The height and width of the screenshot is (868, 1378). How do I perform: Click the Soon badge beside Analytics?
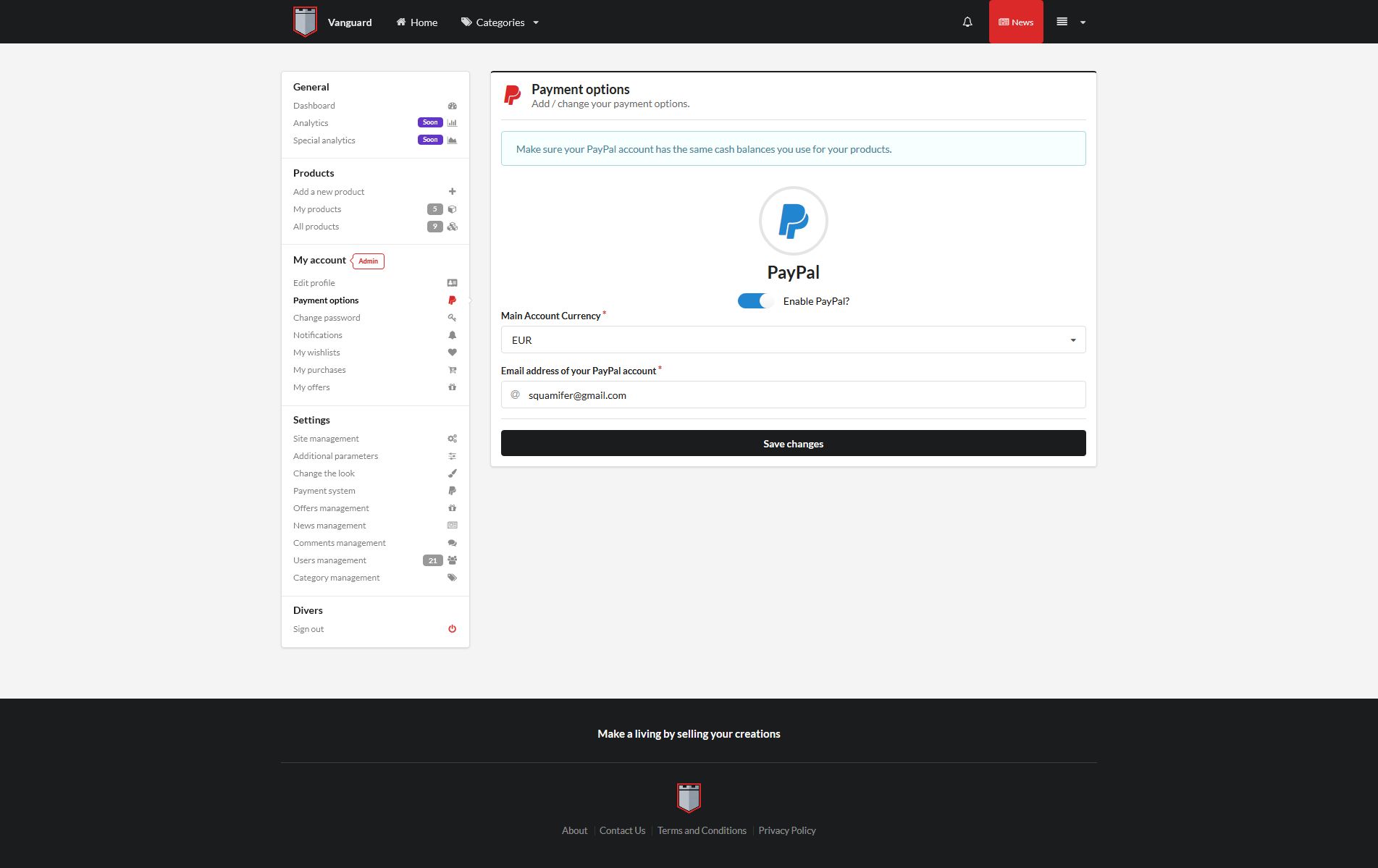430,122
